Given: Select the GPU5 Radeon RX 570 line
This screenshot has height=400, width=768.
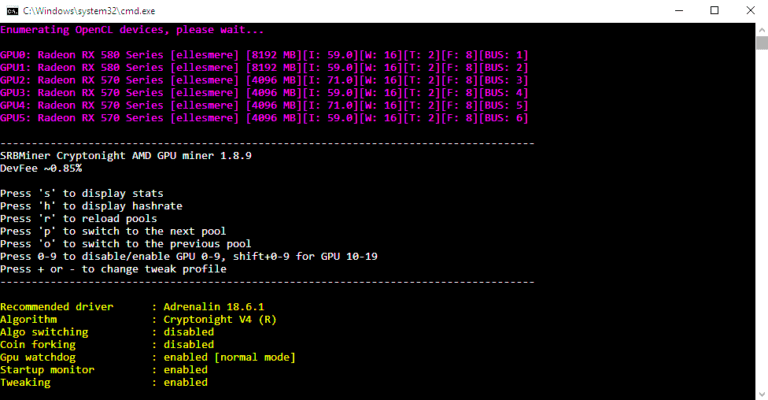Looking at the screenshot, I should pos(264,118).
